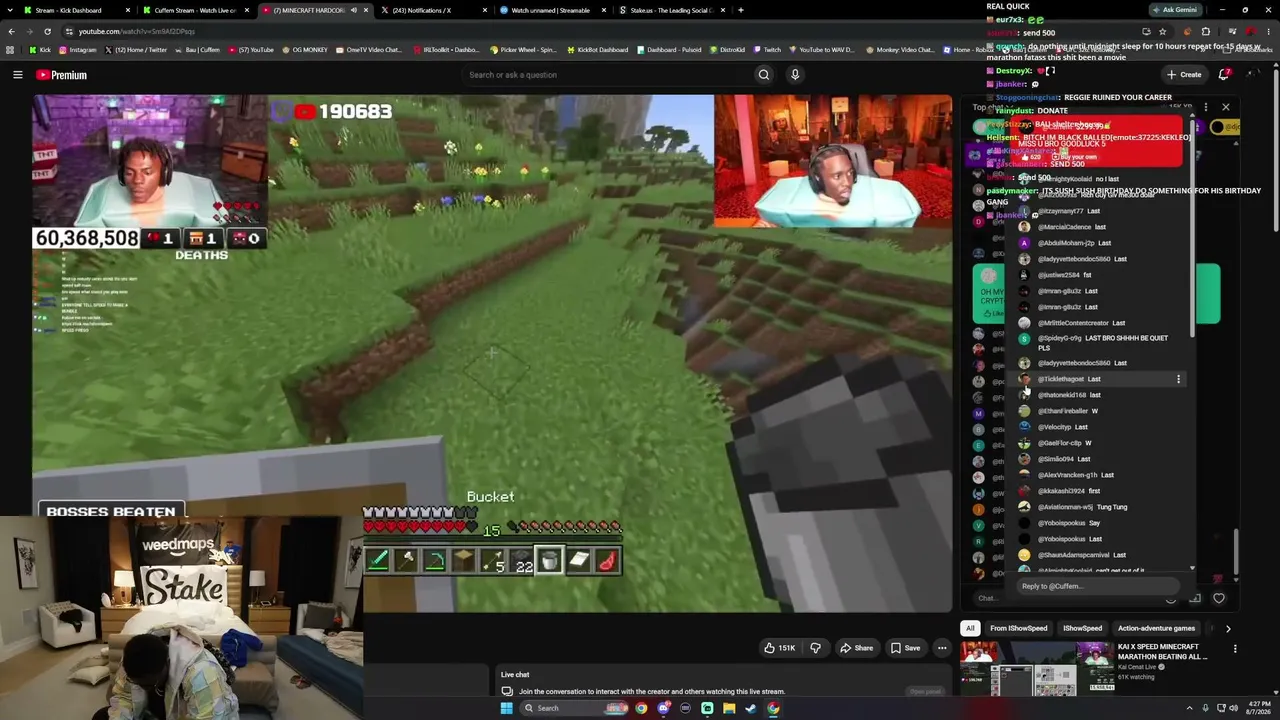The width and height of the screenshot is (1280, 720).
Task: Open the Kick bookmark
Action: tap(40, 49)
